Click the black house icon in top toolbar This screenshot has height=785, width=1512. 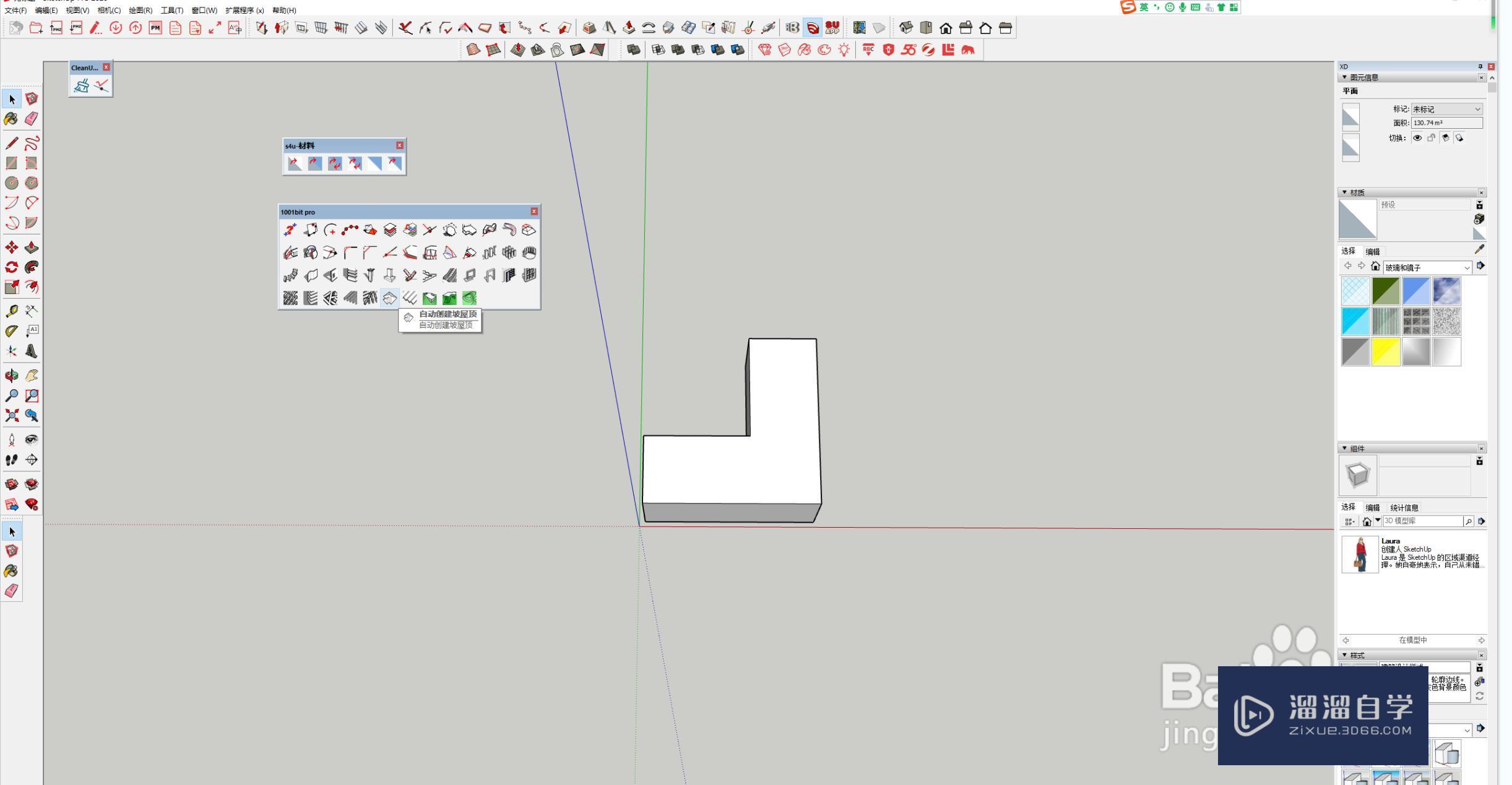tap(946, 28)
